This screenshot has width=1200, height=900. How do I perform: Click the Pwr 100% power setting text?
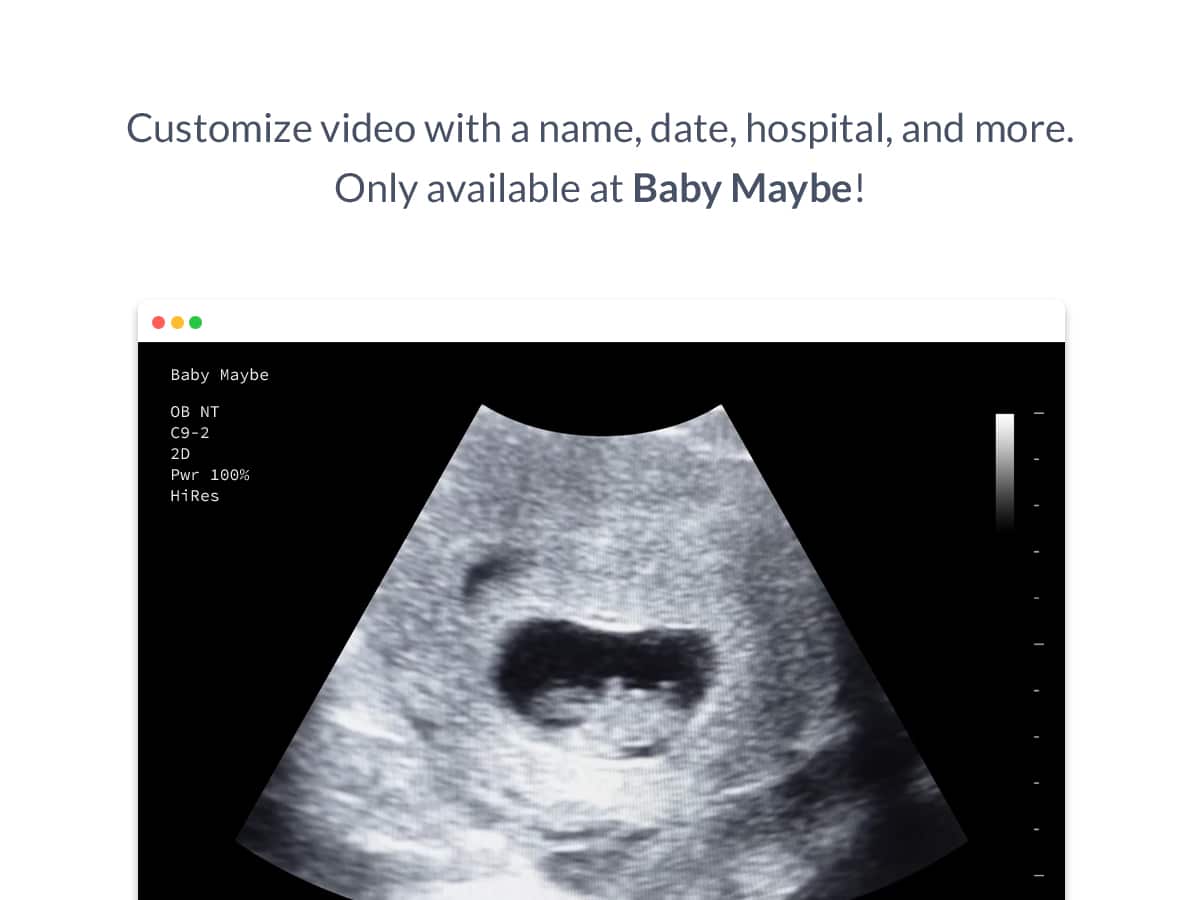click(209, 475)
